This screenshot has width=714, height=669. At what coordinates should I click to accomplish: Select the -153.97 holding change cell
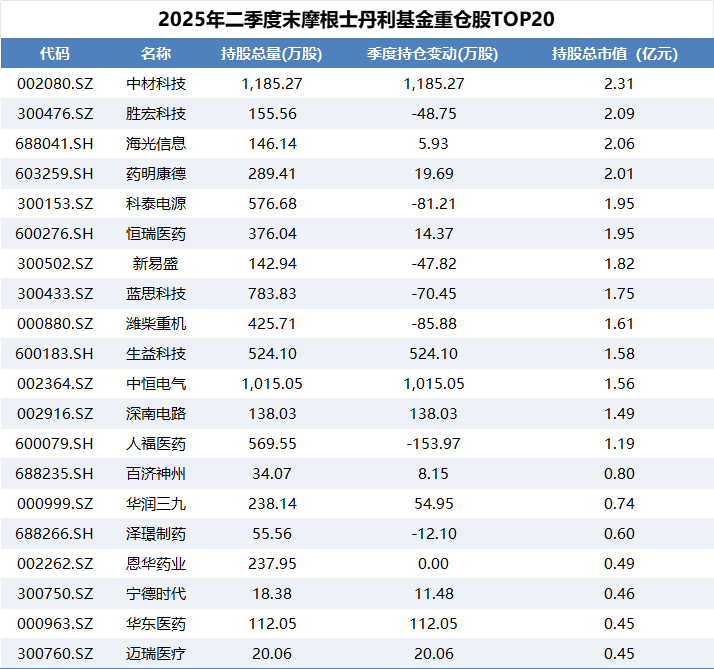(x=433, y=444)
